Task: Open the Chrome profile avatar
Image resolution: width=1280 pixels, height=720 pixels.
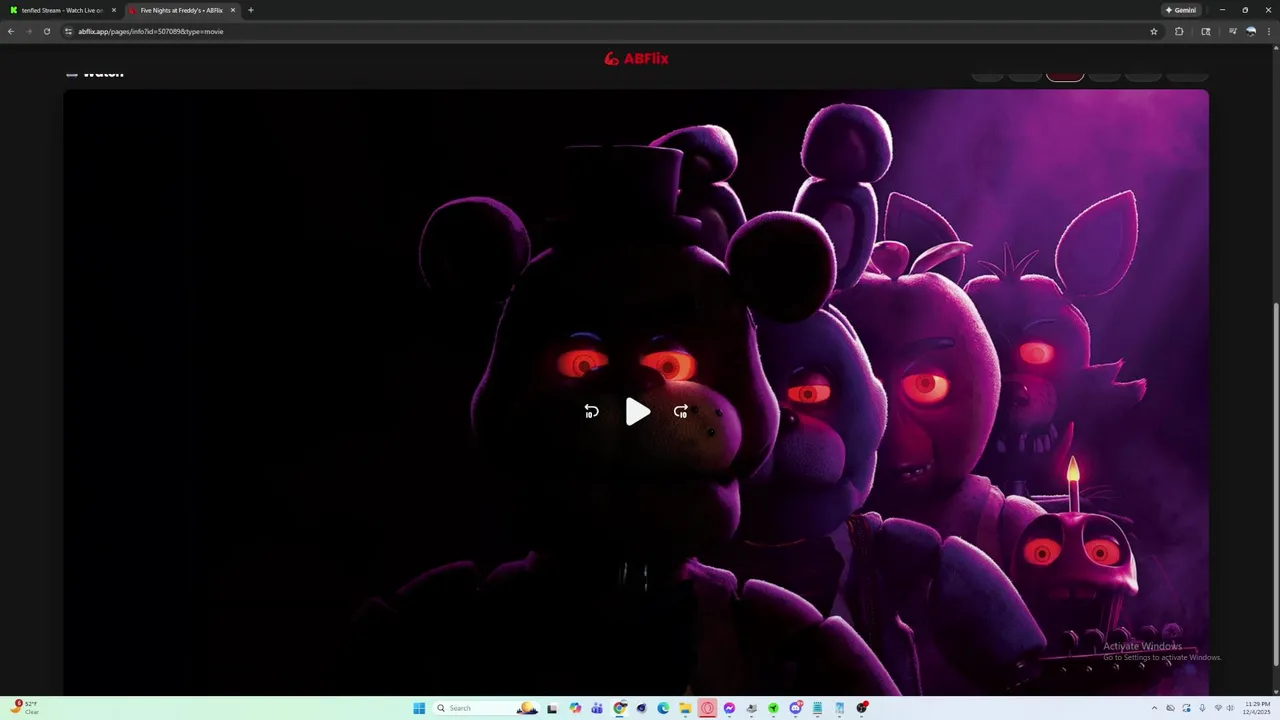Action: [1251, 31]
